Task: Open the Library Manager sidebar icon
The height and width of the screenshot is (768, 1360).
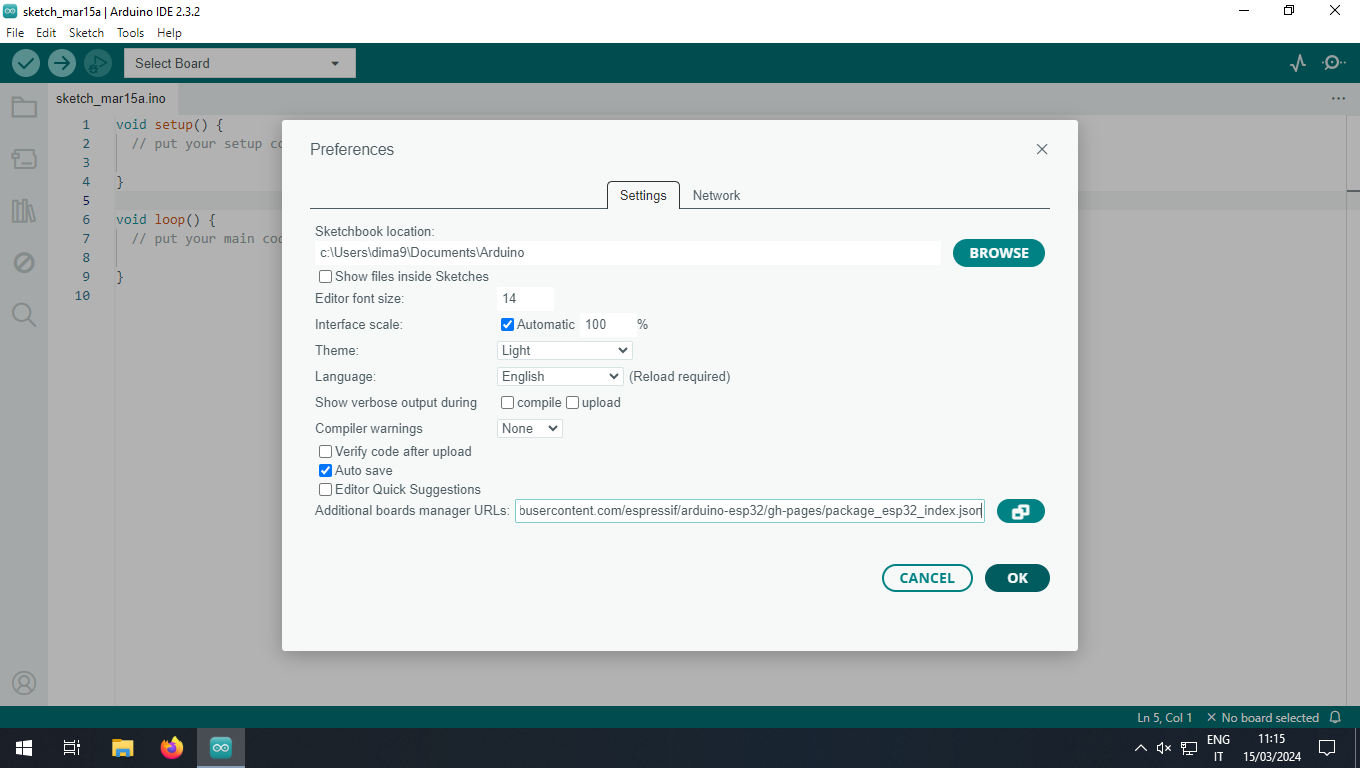Action: click(24, 211)
